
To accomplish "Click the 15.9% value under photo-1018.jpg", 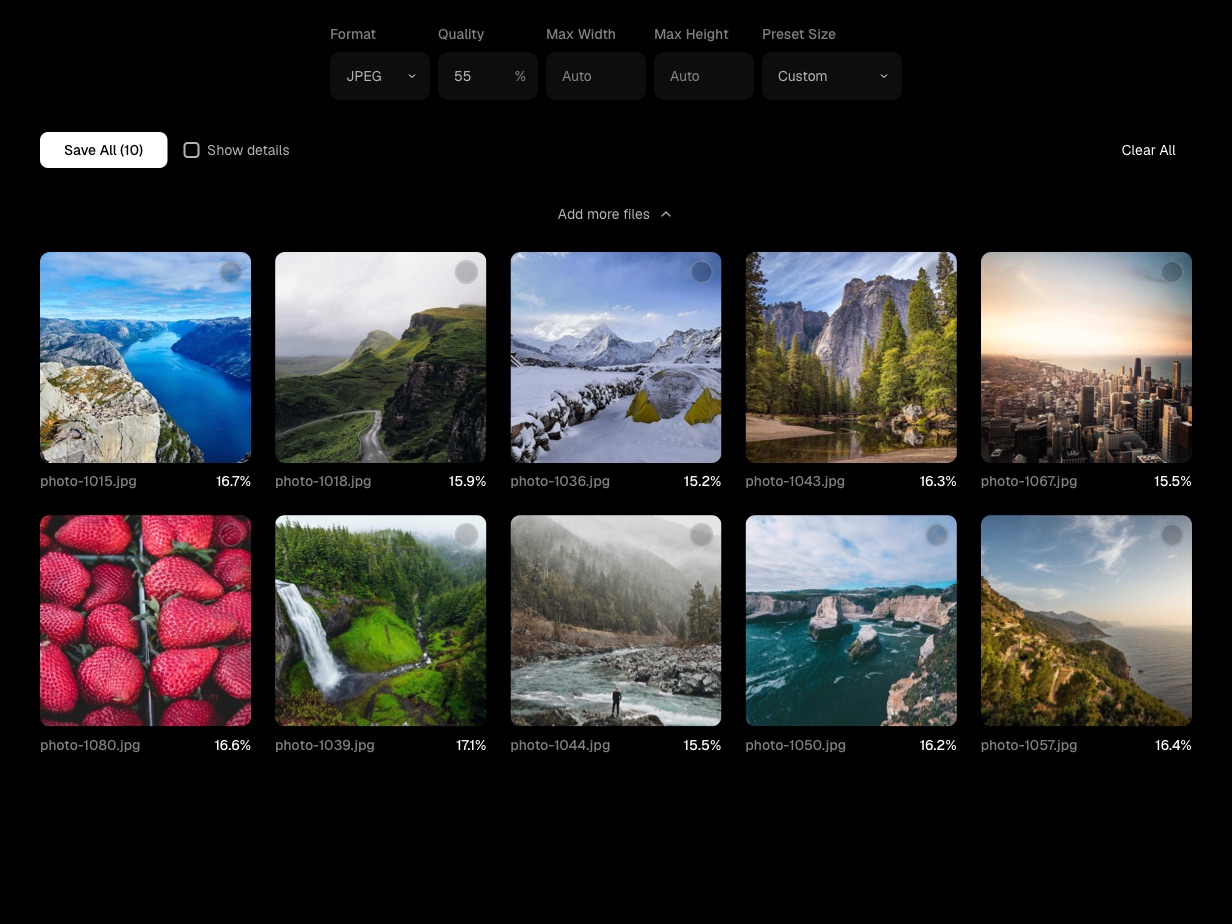I will pyautogui.click(x=467, y=481).
